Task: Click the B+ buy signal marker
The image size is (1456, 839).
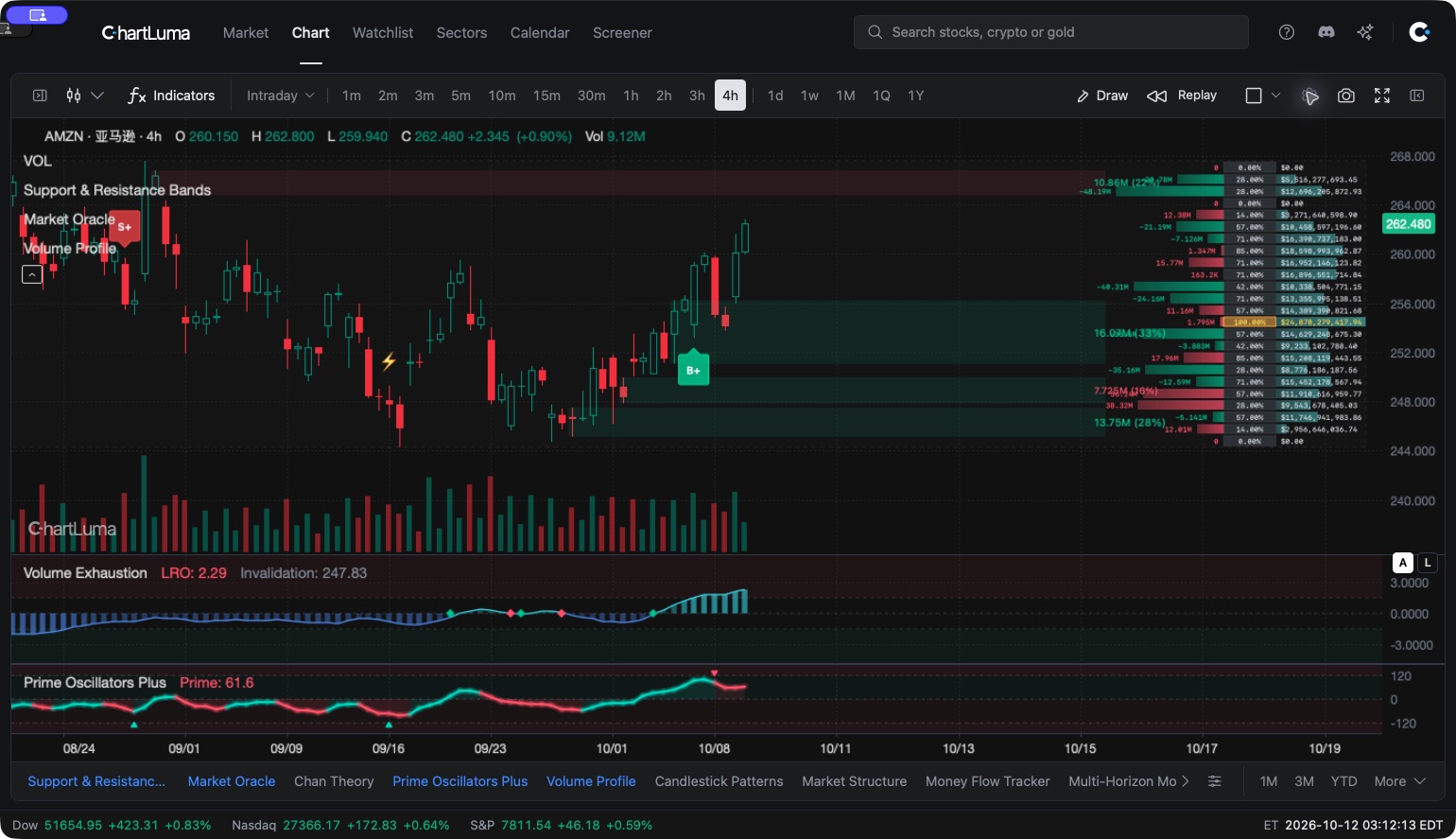Action: (693, 369)
